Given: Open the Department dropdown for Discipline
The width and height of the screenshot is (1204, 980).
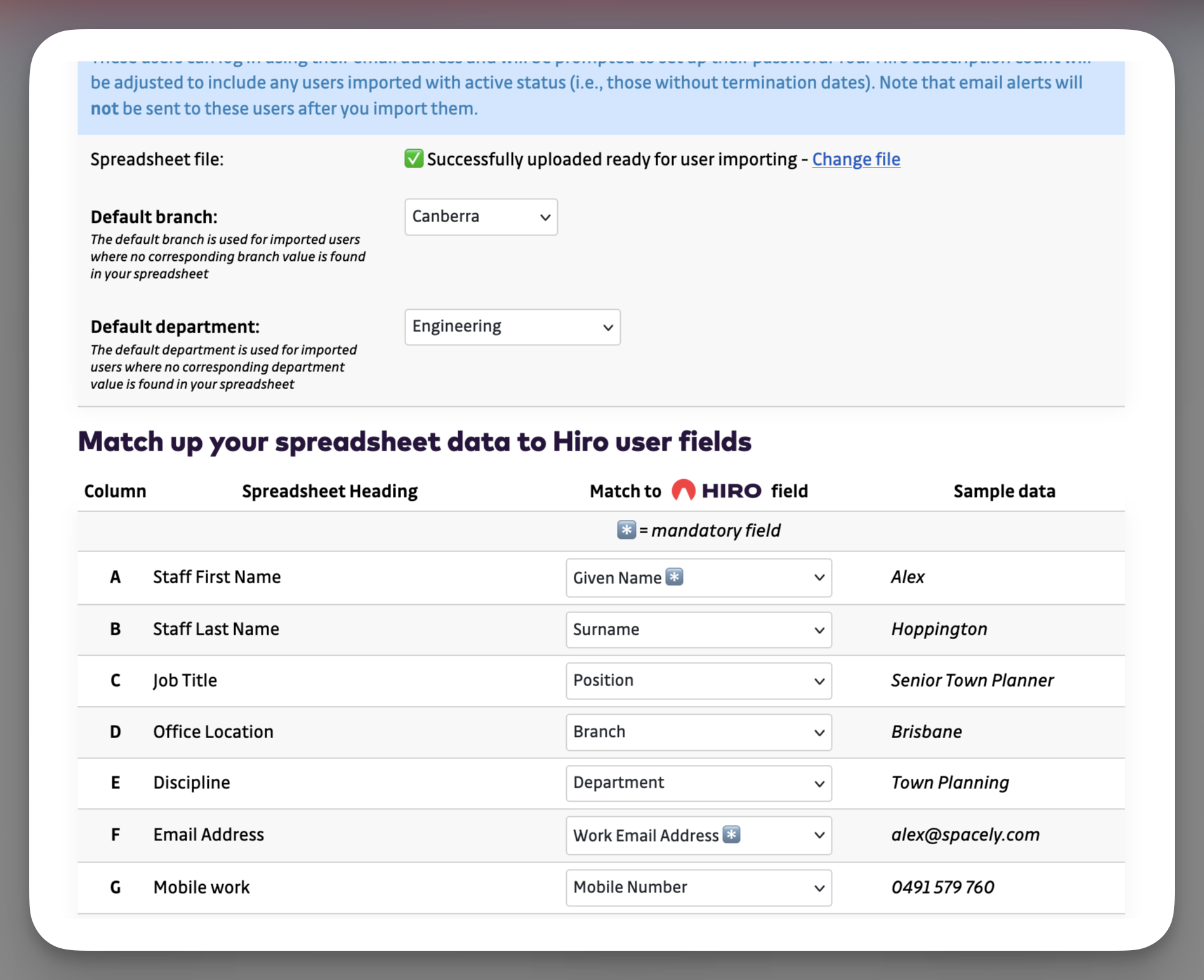Looking at the screenshot, I should [x=698, y=783].
